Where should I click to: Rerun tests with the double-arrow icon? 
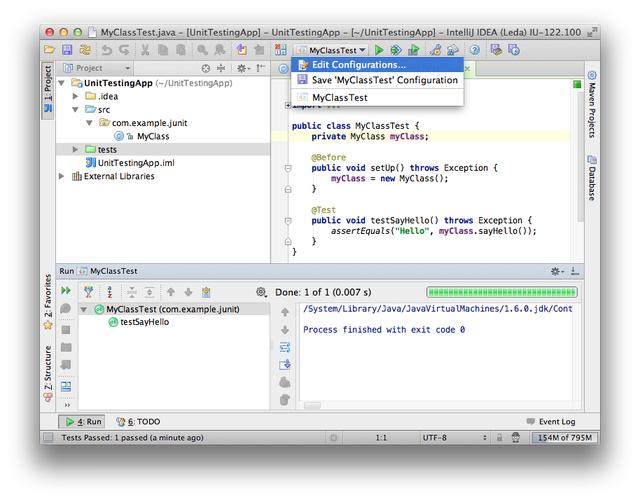[x=66, y=290]
